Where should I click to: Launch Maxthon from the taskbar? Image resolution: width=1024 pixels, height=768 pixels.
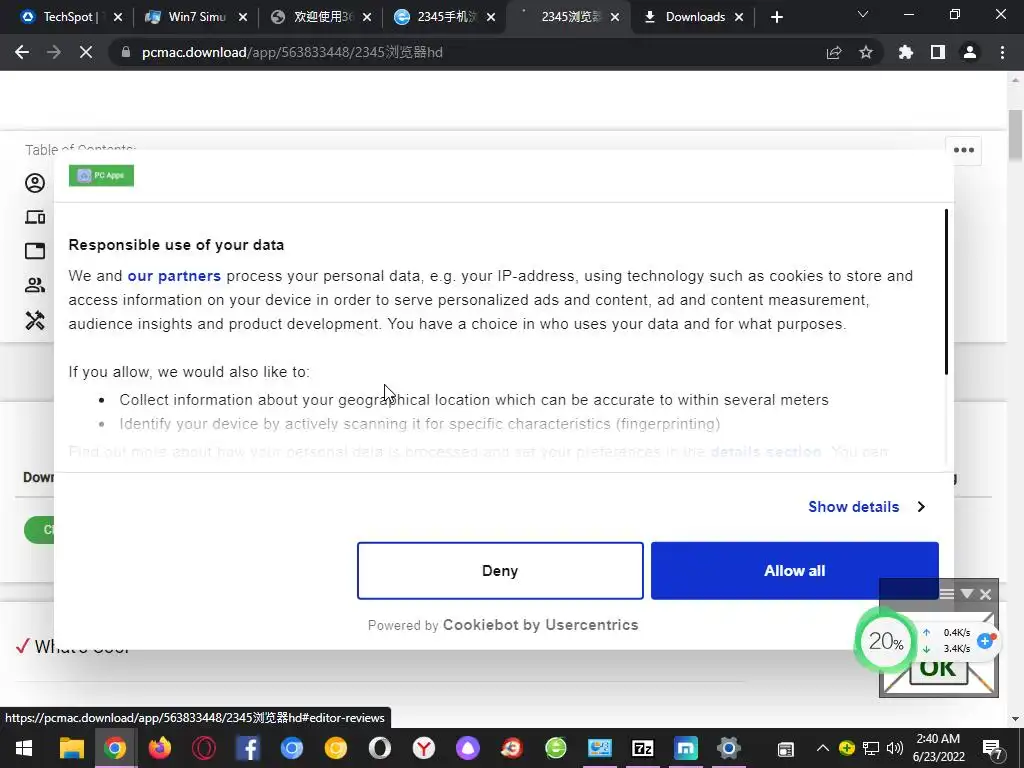[x=686, y=748]
